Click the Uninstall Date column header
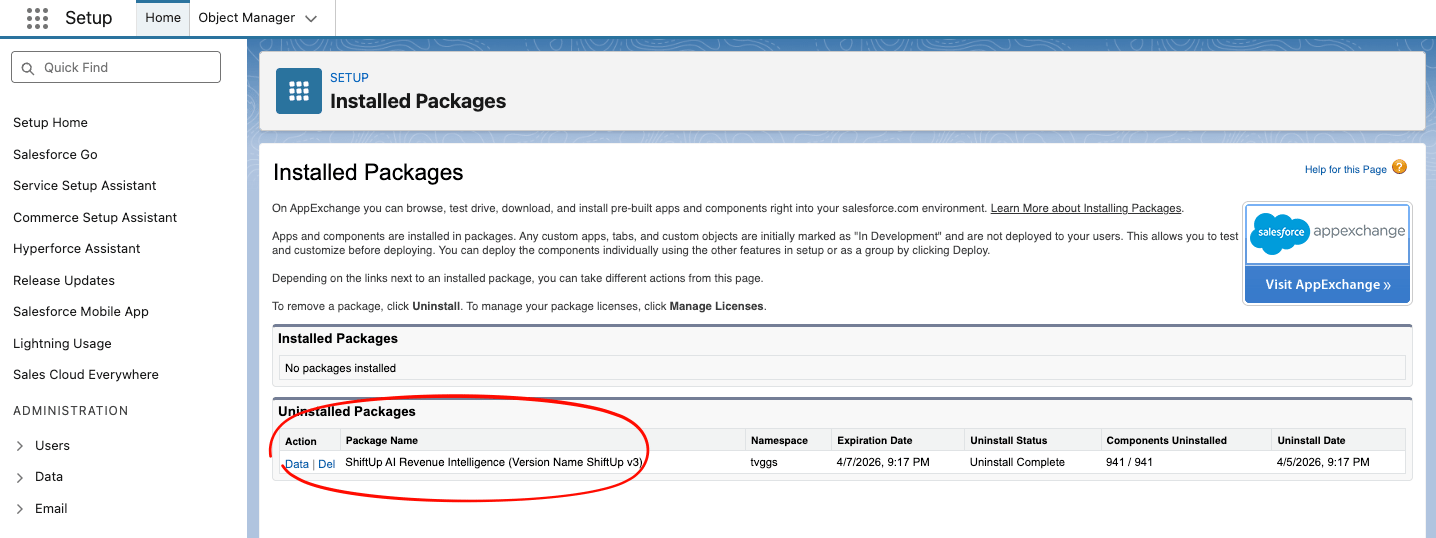Screen dimensions: 1436x538 pyautogui.click(x=1311, y=440)
